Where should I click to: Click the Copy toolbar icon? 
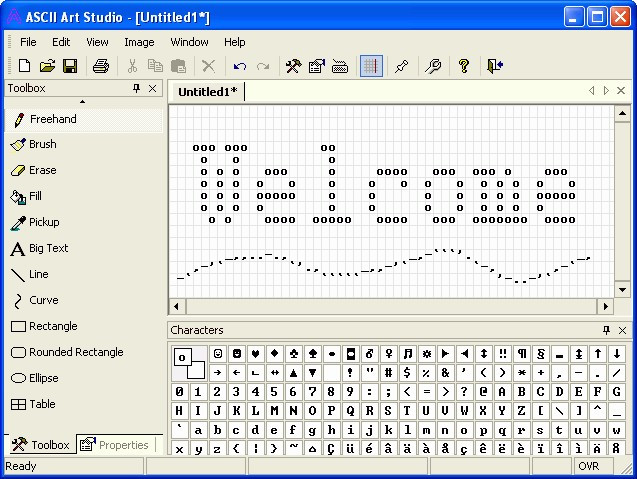tap(155, 66)
